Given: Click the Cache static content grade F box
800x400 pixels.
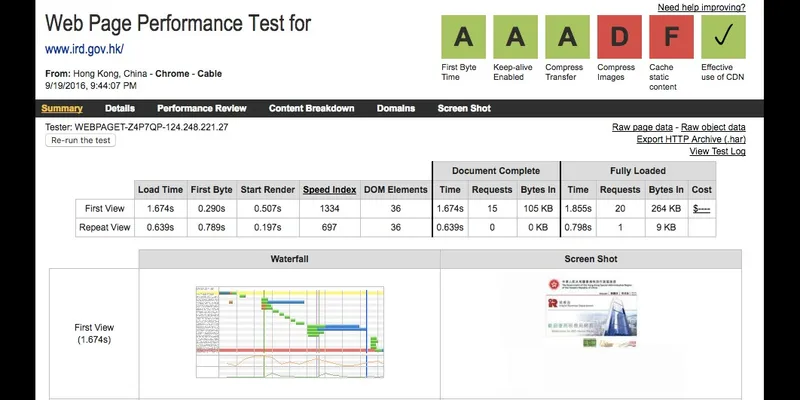Looking at the screenshot, I should coord(672,37).
